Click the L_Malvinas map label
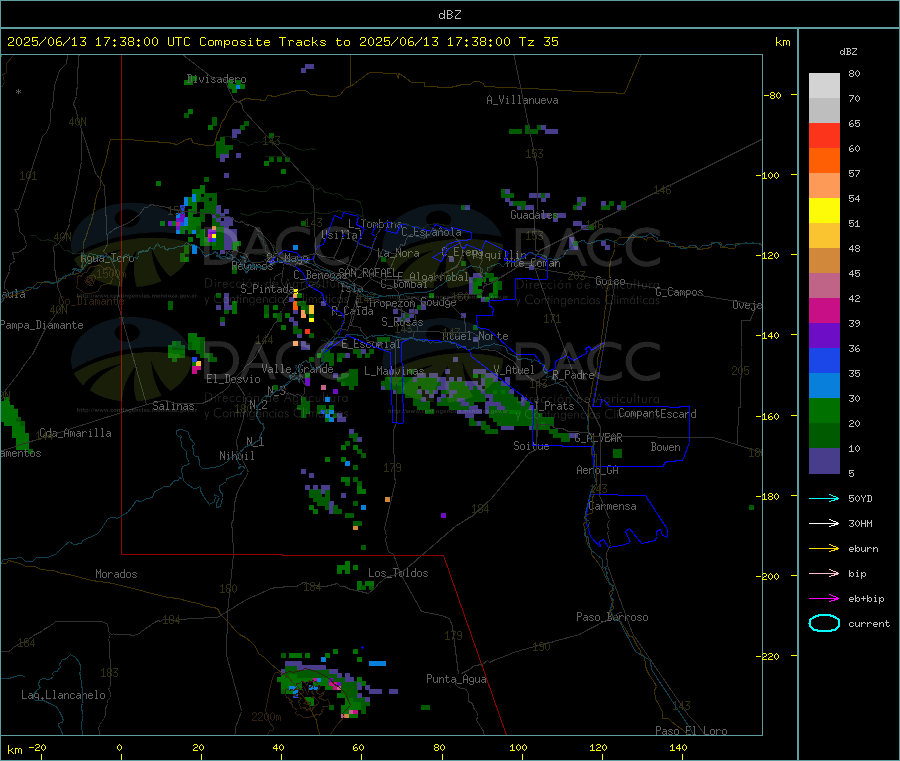The width and height of the screenshot is (900, 761). point(394,371)
